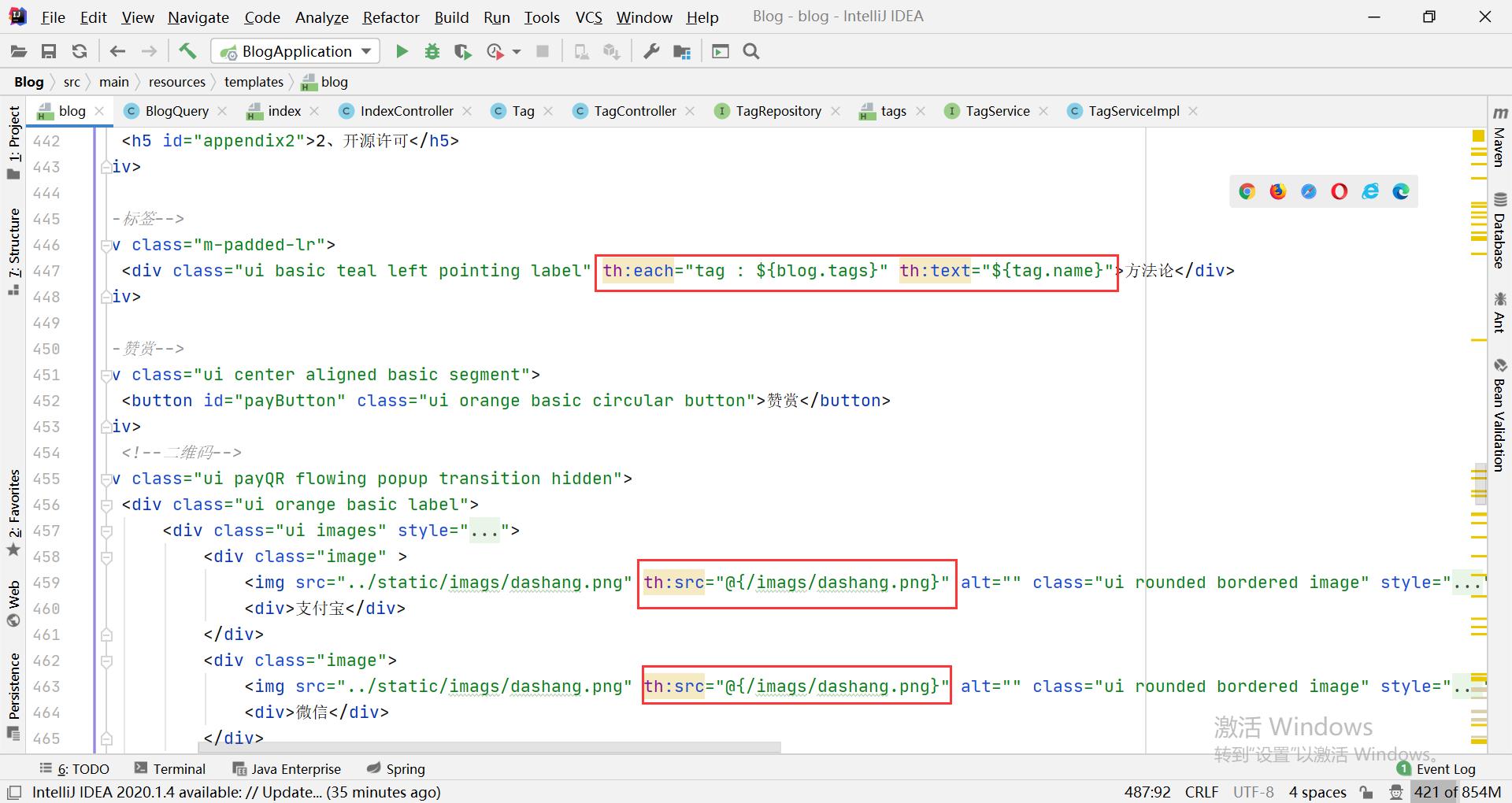1512x803 pixels.
Task: Toggle the Favorites tool window
Action: (x=14, y=513)
